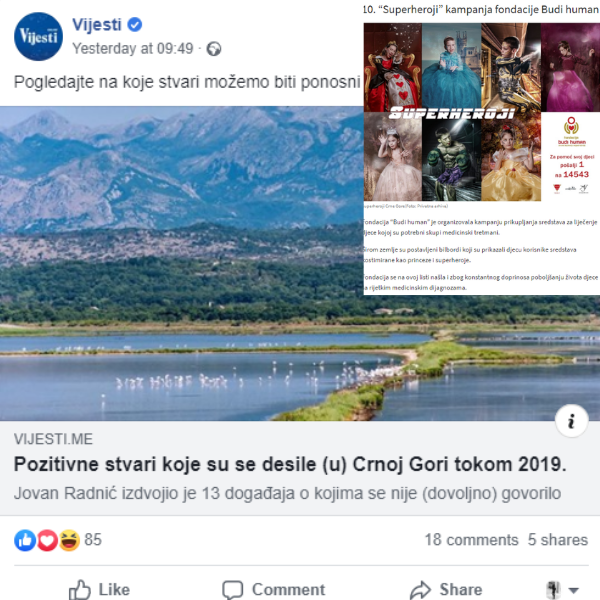
Task: View the 5 shares list
Action: (558, 540)
